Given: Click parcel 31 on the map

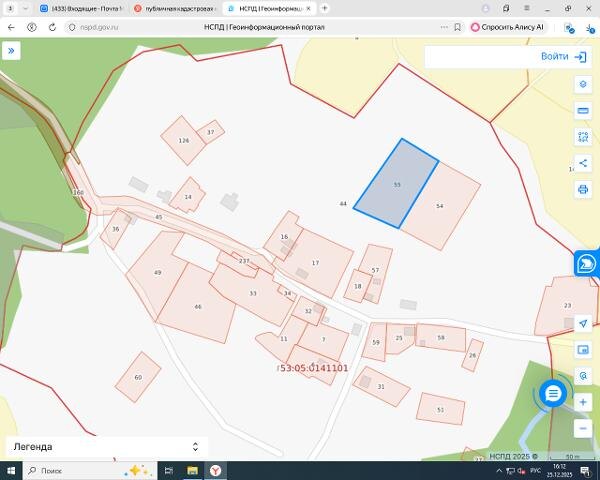Looking at the screenshot, I should click(x=381, y=387).
